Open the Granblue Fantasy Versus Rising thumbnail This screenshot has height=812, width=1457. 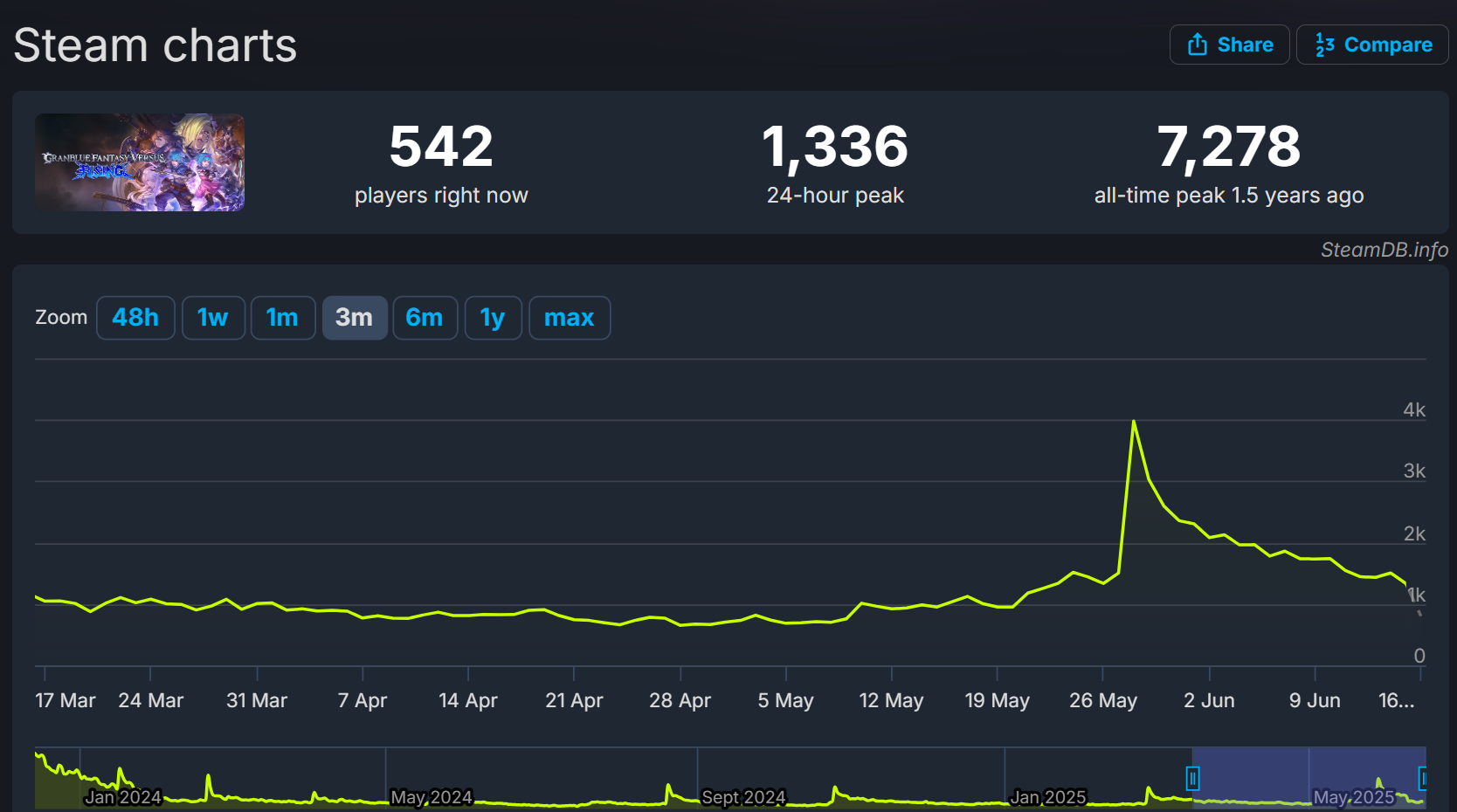coord(140,162)
